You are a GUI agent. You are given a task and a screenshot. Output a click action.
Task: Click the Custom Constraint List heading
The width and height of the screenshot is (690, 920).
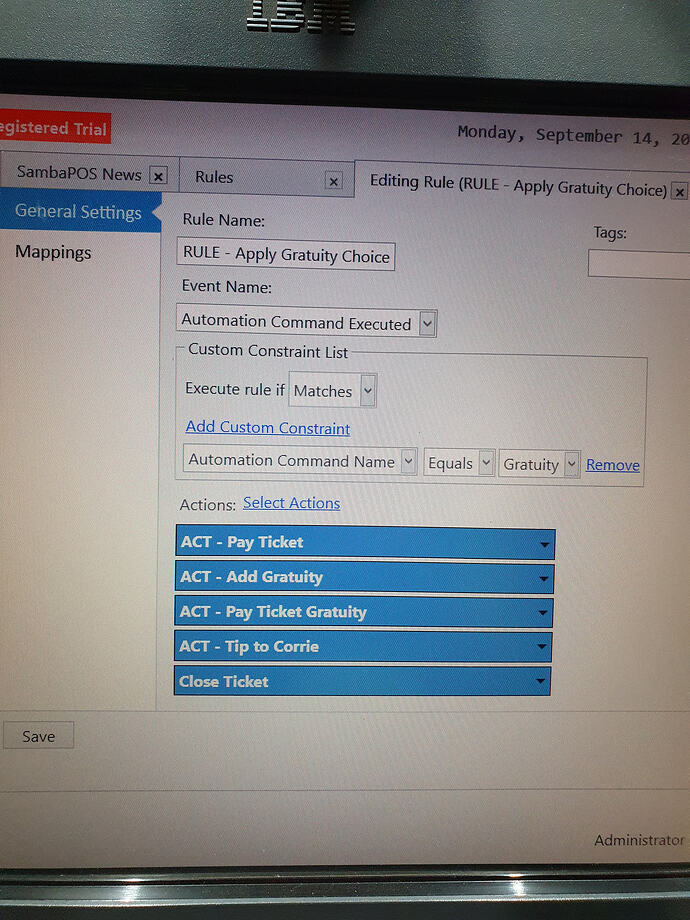point(268,351)
